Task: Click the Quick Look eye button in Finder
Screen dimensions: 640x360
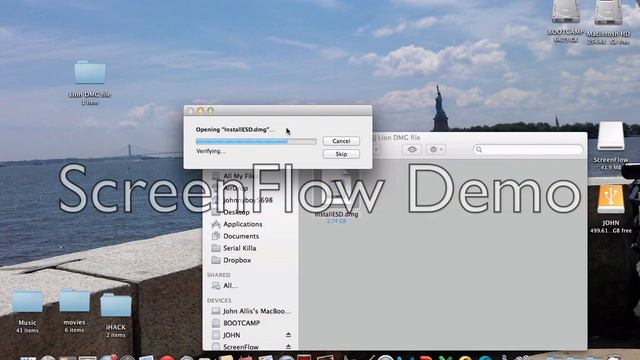Action: [x=412, y=149]
